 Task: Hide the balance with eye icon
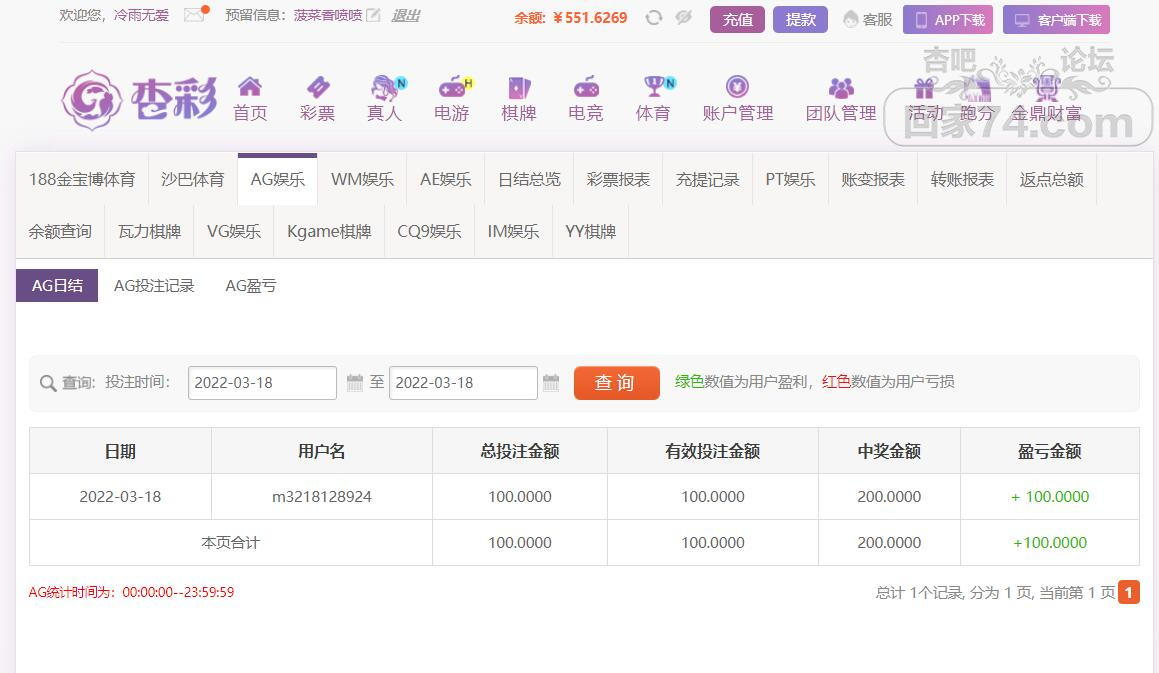click(683, 18)
